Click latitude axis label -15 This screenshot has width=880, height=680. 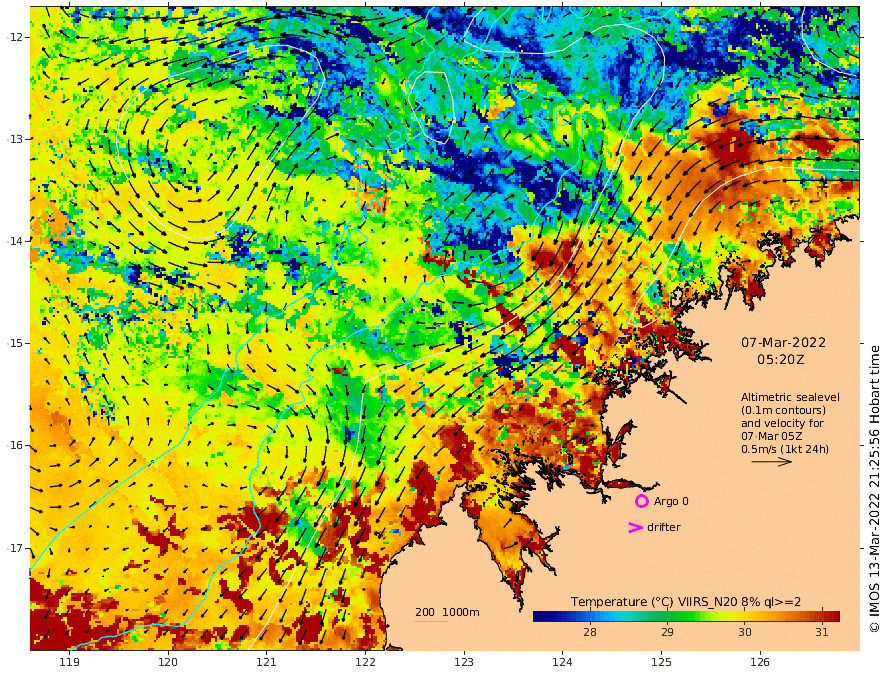(15, 343)
